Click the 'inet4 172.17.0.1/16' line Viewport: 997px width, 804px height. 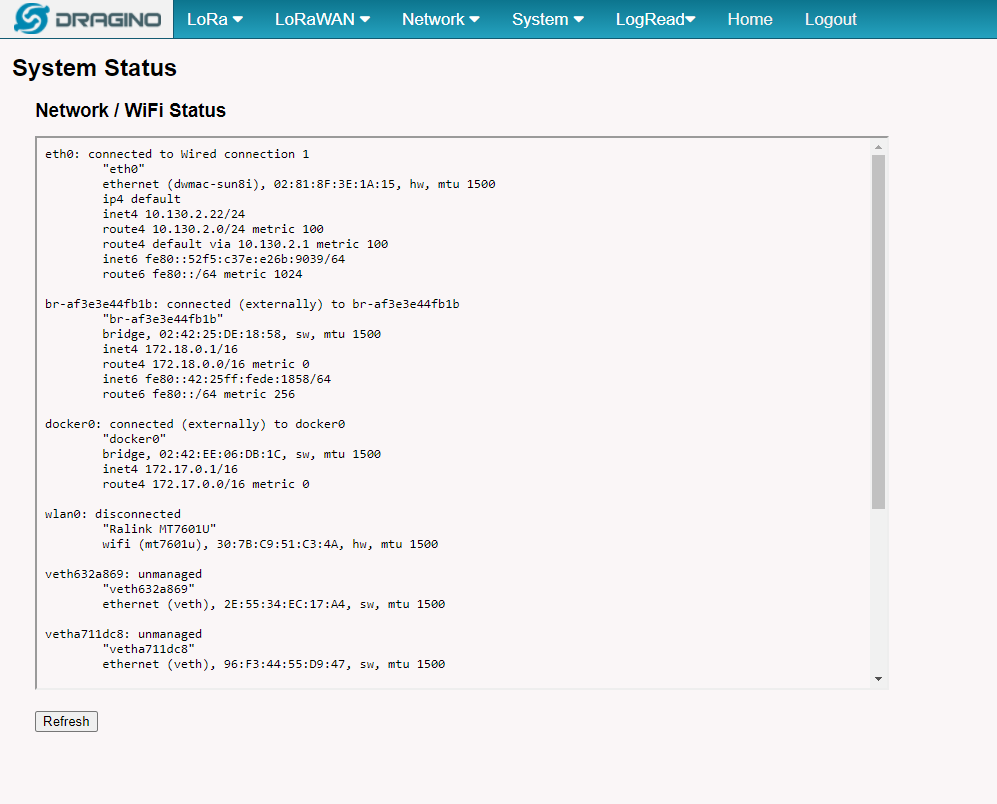[x=170, y=469]
